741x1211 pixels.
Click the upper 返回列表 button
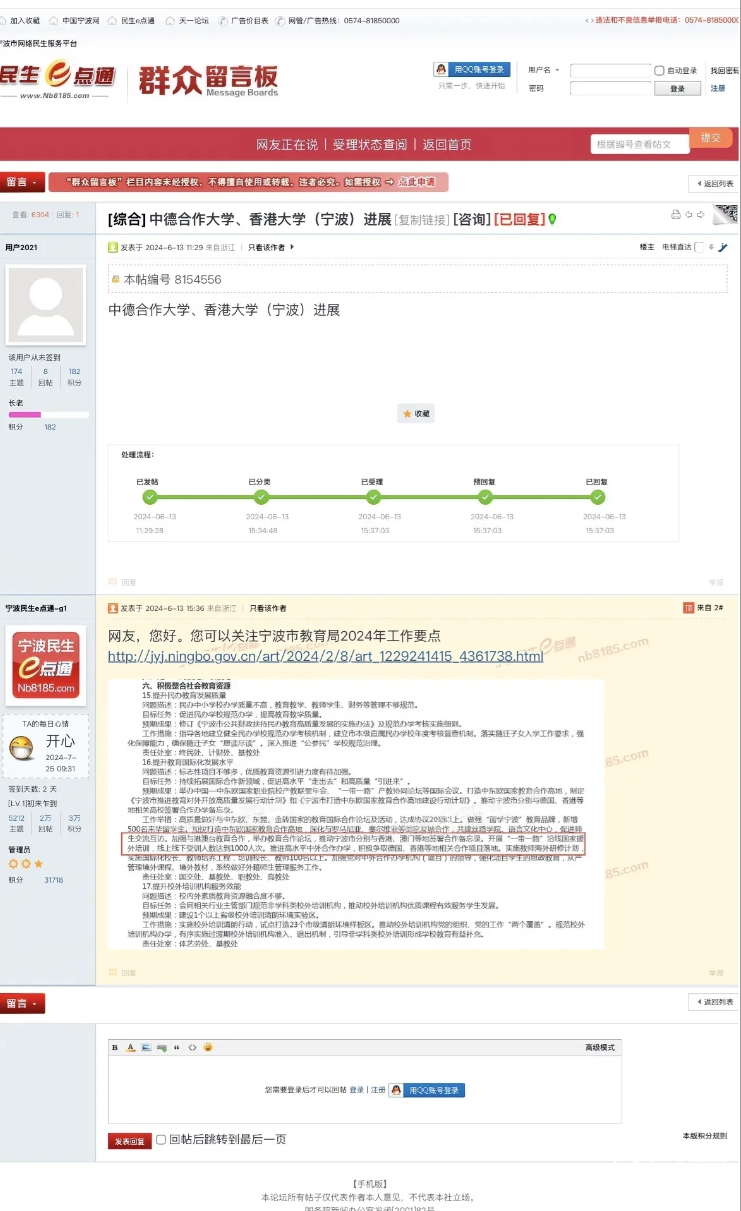714,183
